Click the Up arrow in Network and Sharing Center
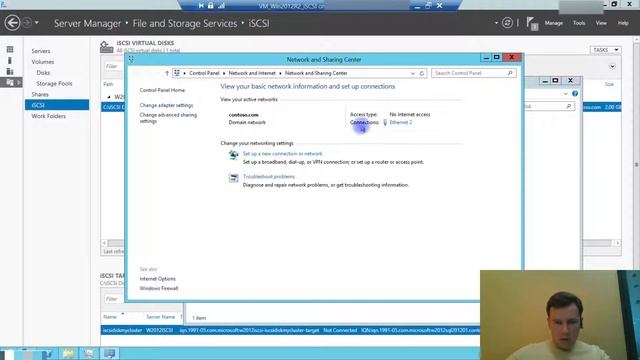This screenshot has width=640, height=360. 167,73
